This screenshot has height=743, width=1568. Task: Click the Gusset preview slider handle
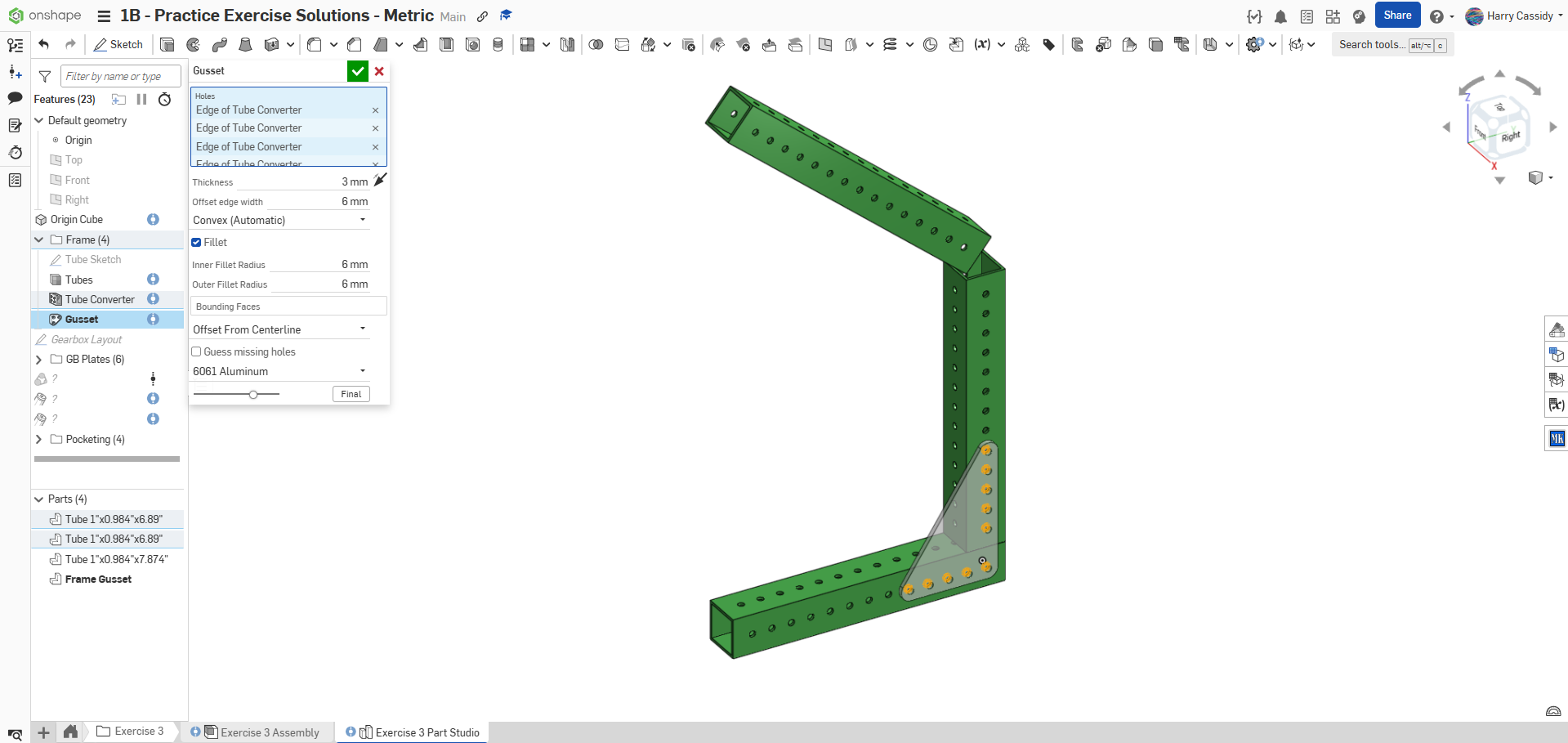[x=253, y=395]
